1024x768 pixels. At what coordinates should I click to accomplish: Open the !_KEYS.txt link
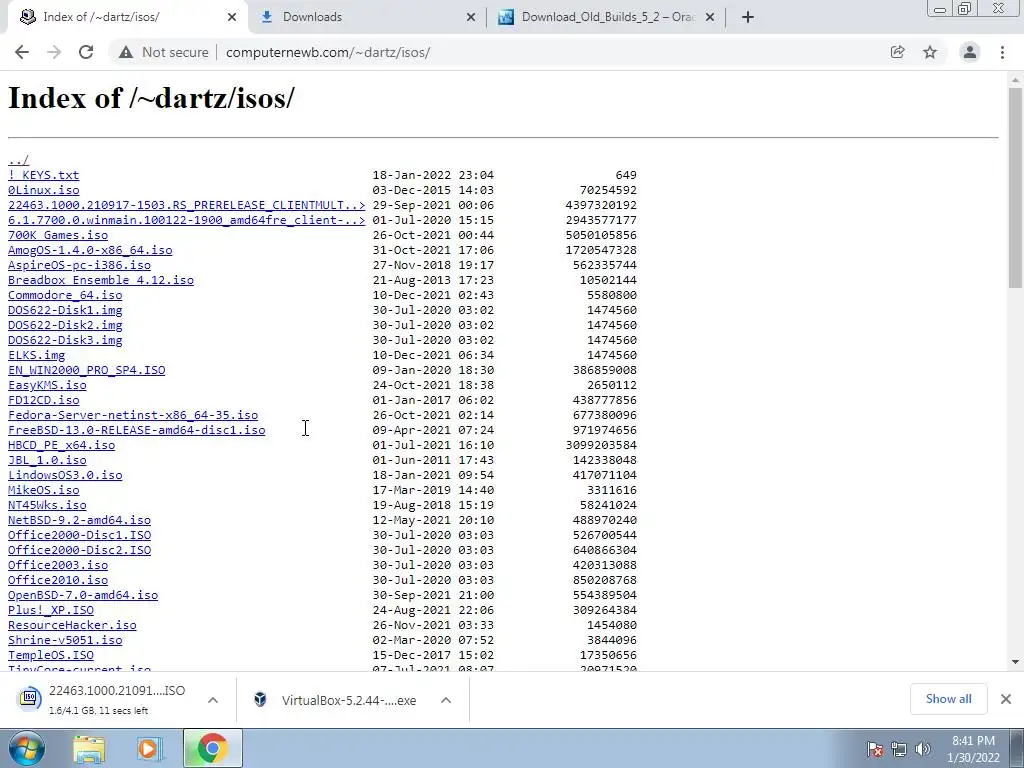coord(44,175)
